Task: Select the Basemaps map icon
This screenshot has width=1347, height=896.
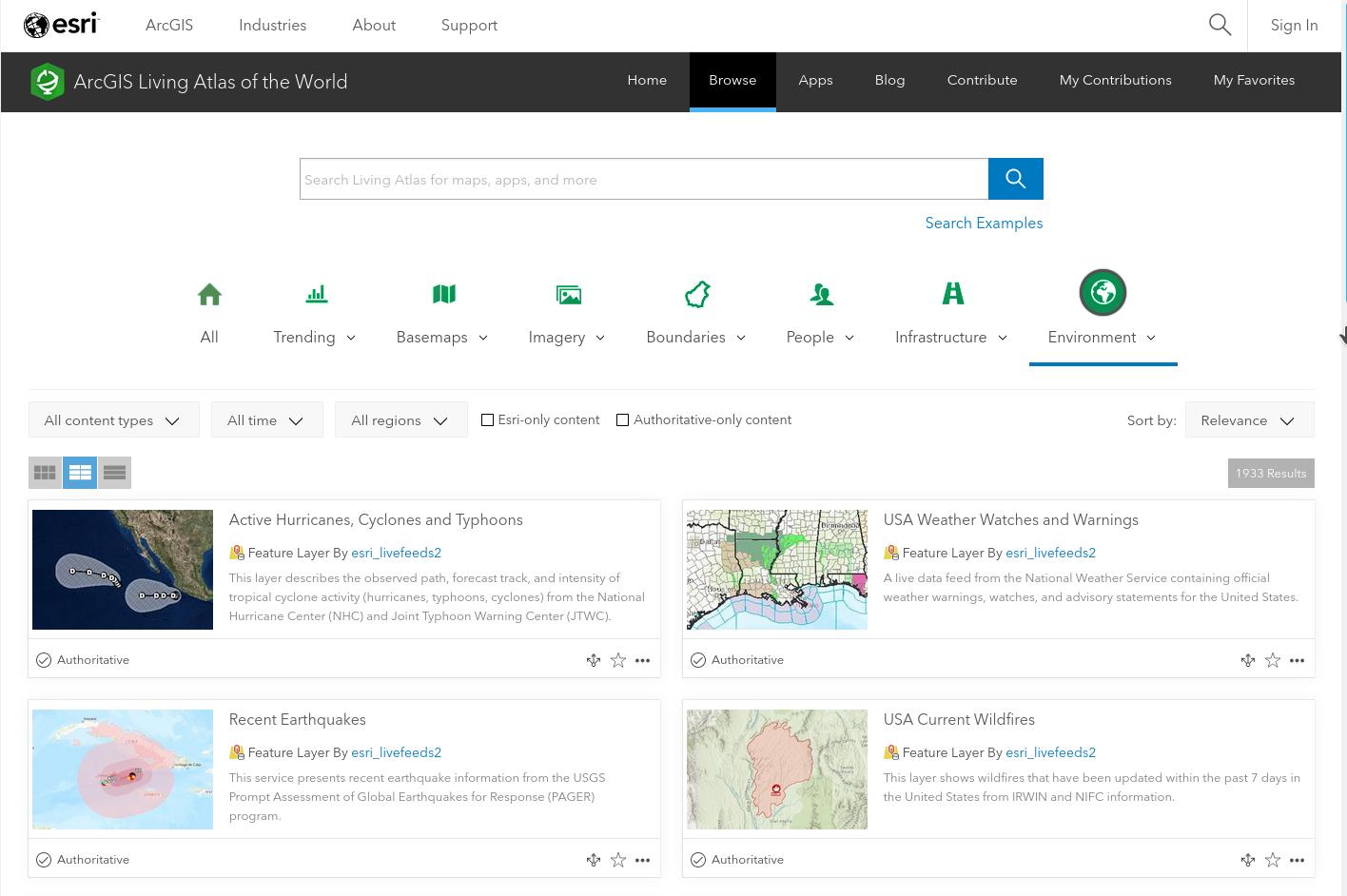Action: (x=444, y=295)
